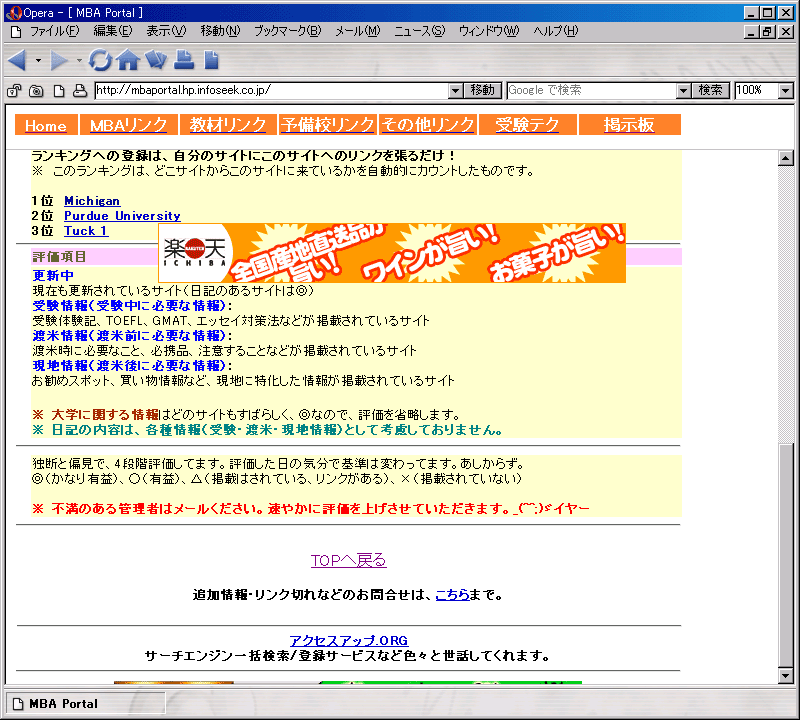
Task: Click the Opera logo in the title bar
Action: (x=14, y=13)
